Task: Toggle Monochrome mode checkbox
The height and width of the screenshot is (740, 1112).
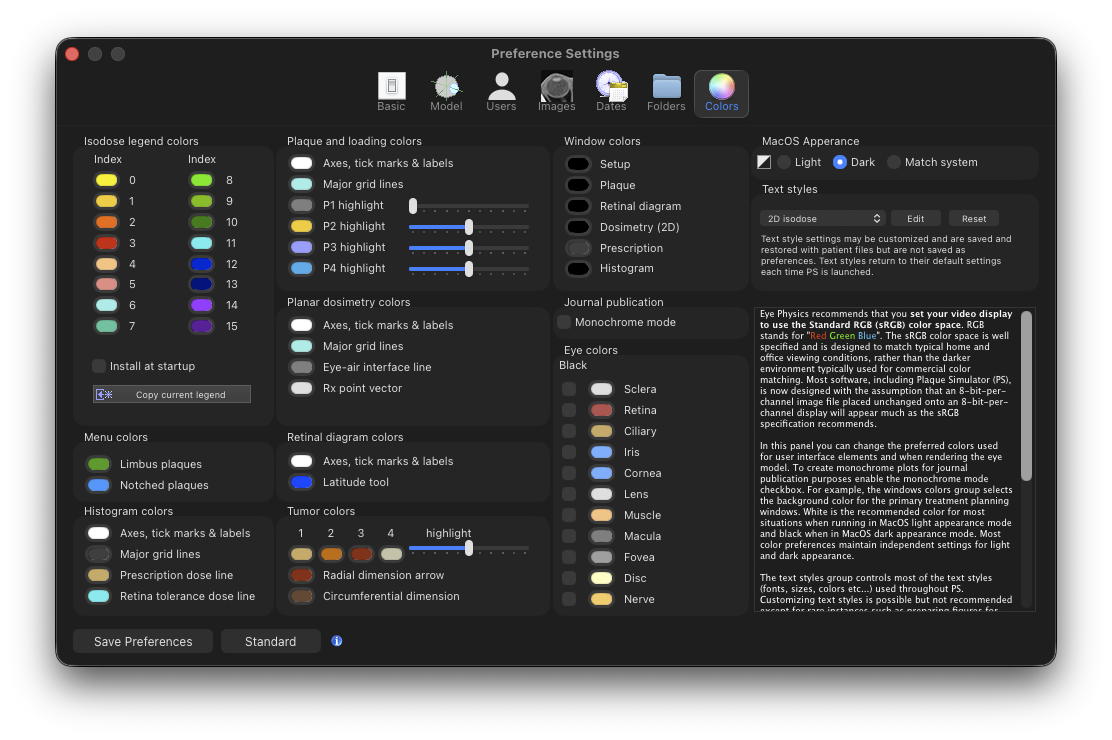Action: tap(564, 322)
